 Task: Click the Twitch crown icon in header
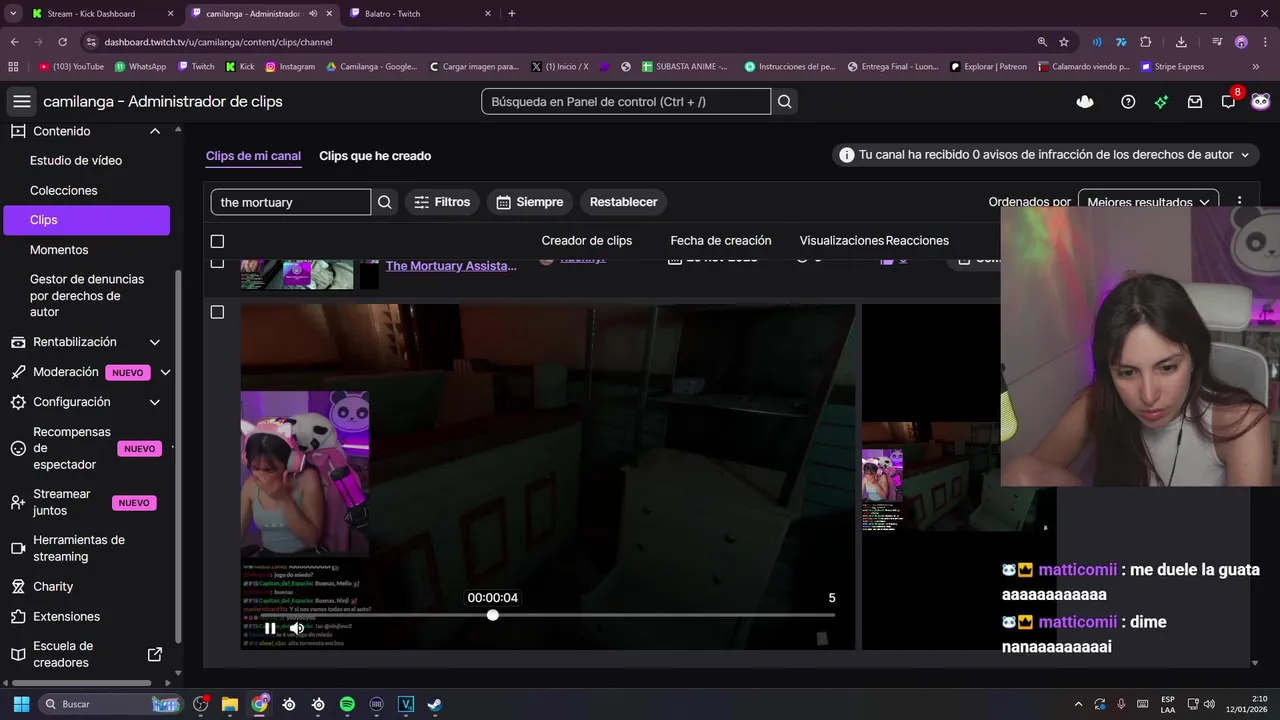tap(1085, 101)
